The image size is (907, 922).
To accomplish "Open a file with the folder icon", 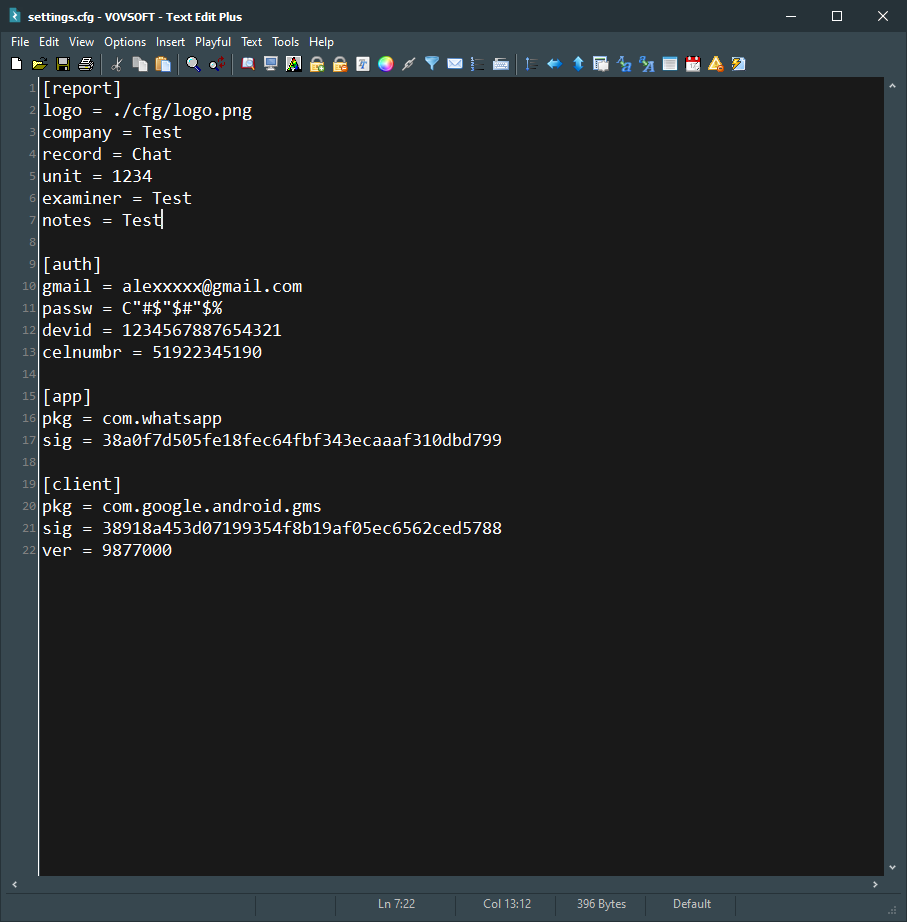I will pos(39,64).
